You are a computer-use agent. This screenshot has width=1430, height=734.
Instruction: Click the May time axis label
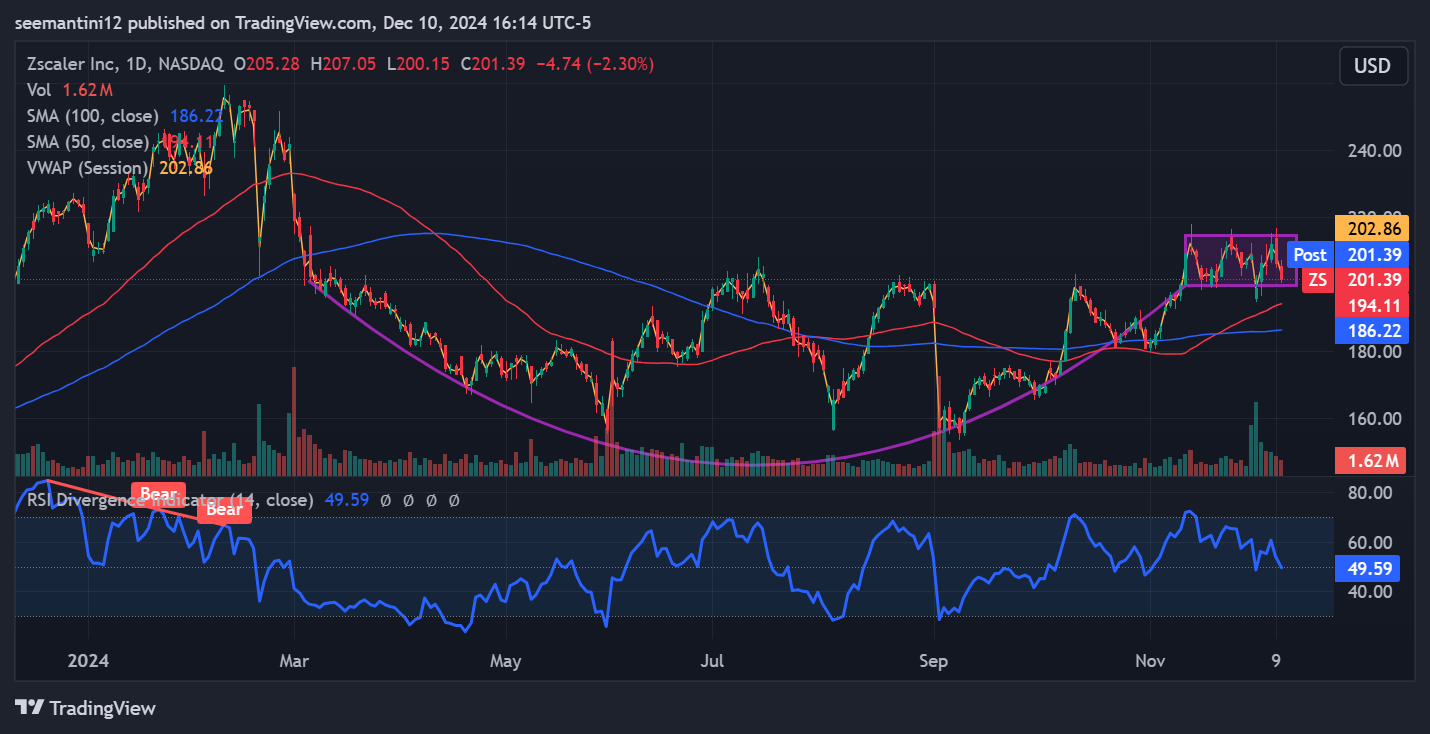pos(506,661)
